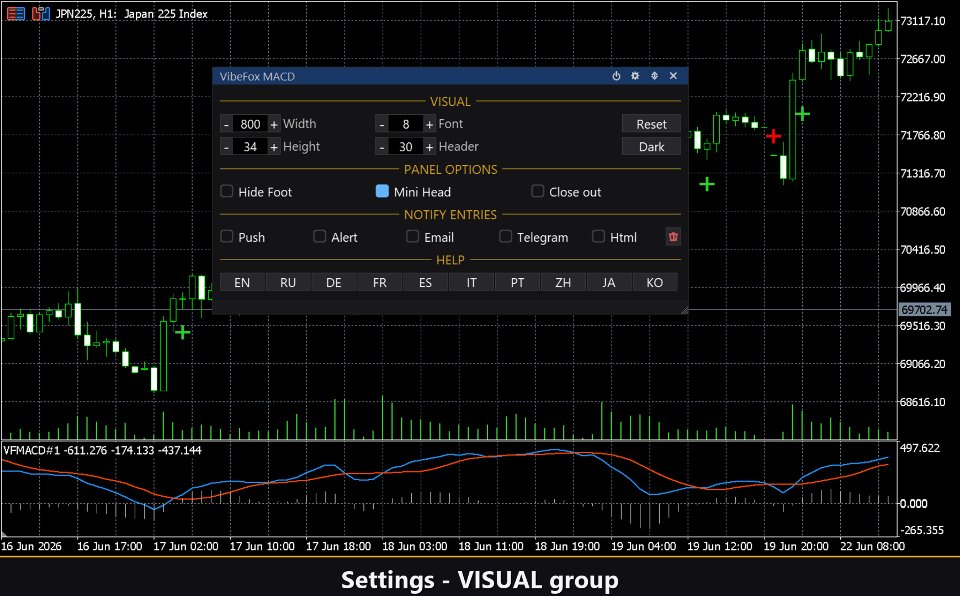Image resolution: width=960 pixels, height=596 pixels.
Task: Select IT help language
Action: (x=471, y=282)
